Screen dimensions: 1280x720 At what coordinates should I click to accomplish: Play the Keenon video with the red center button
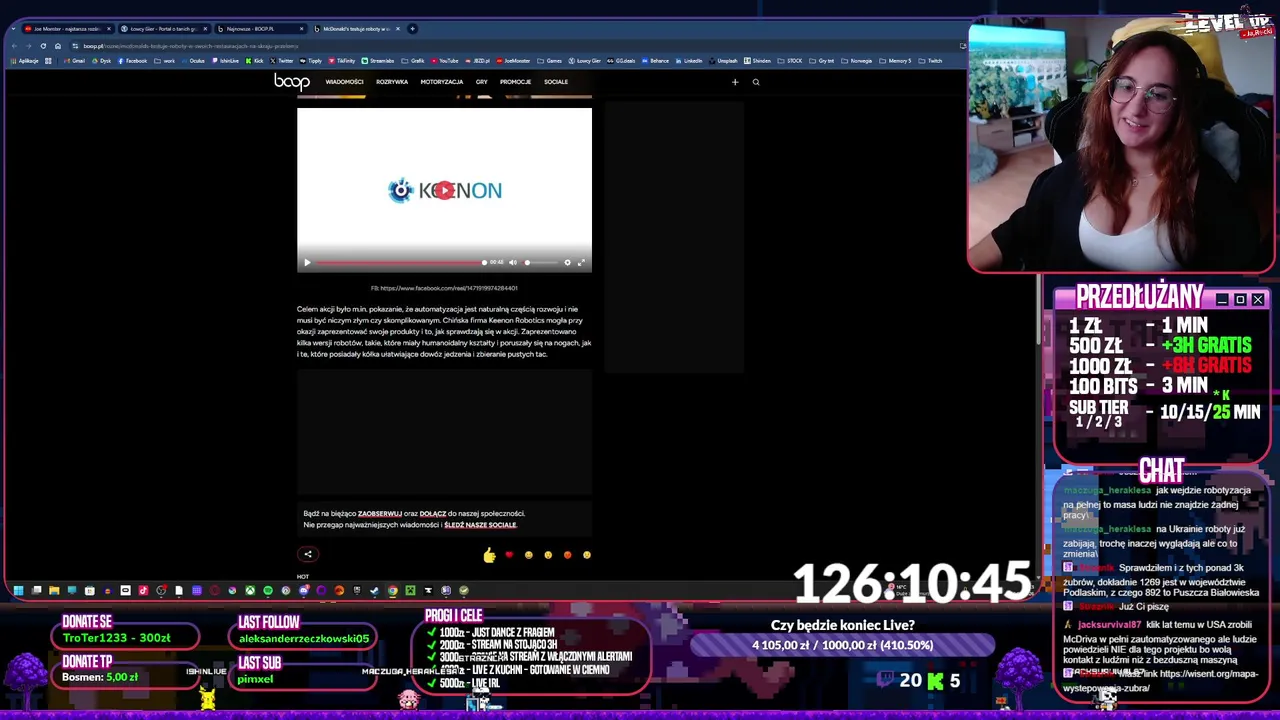click(x=445, y=190)
